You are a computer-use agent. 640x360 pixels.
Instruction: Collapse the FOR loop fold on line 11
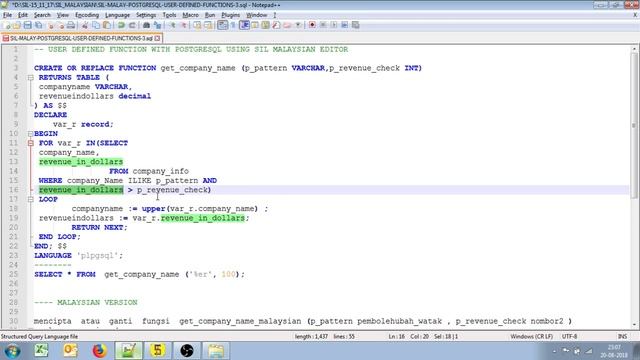pos(31,143)
